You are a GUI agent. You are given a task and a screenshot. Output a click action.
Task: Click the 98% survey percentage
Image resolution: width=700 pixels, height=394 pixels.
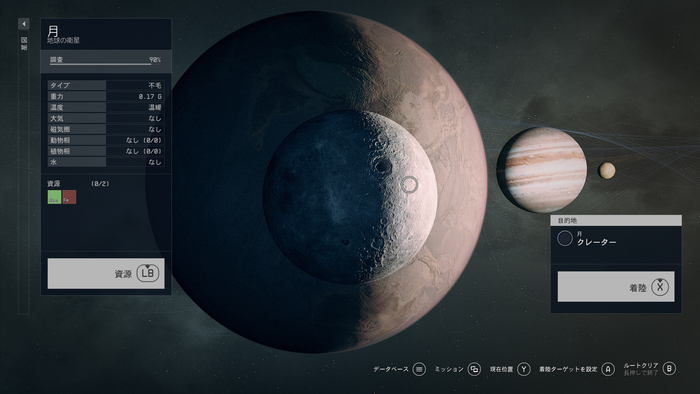click(154, 59)
